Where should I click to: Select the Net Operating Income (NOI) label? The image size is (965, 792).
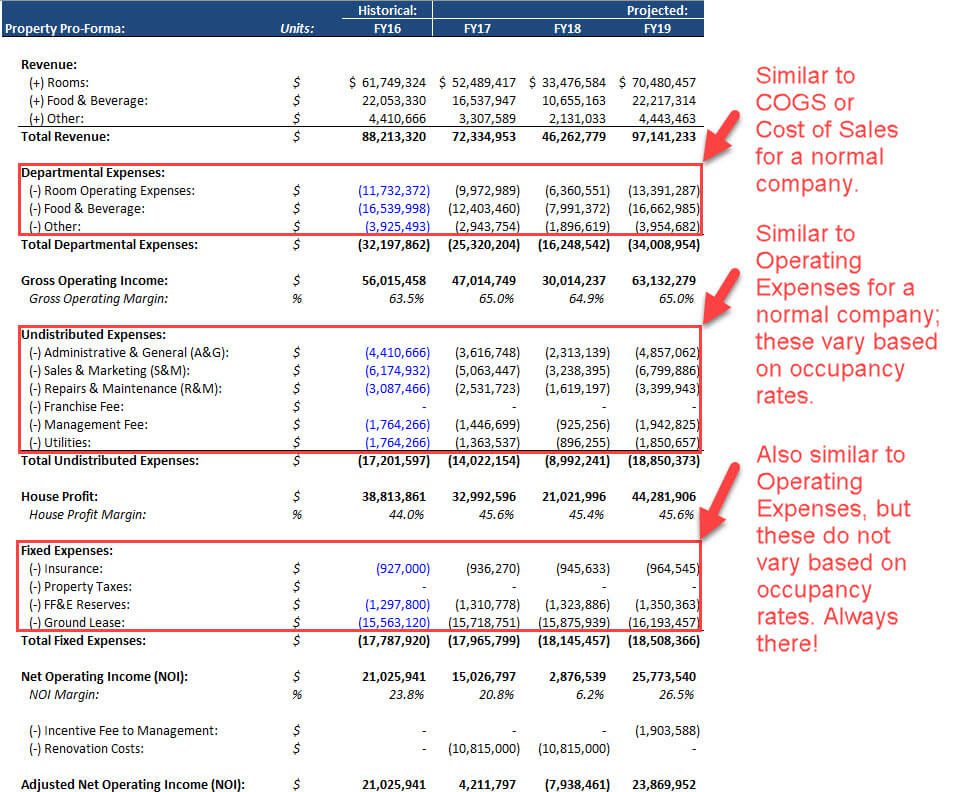coord(104,676)
